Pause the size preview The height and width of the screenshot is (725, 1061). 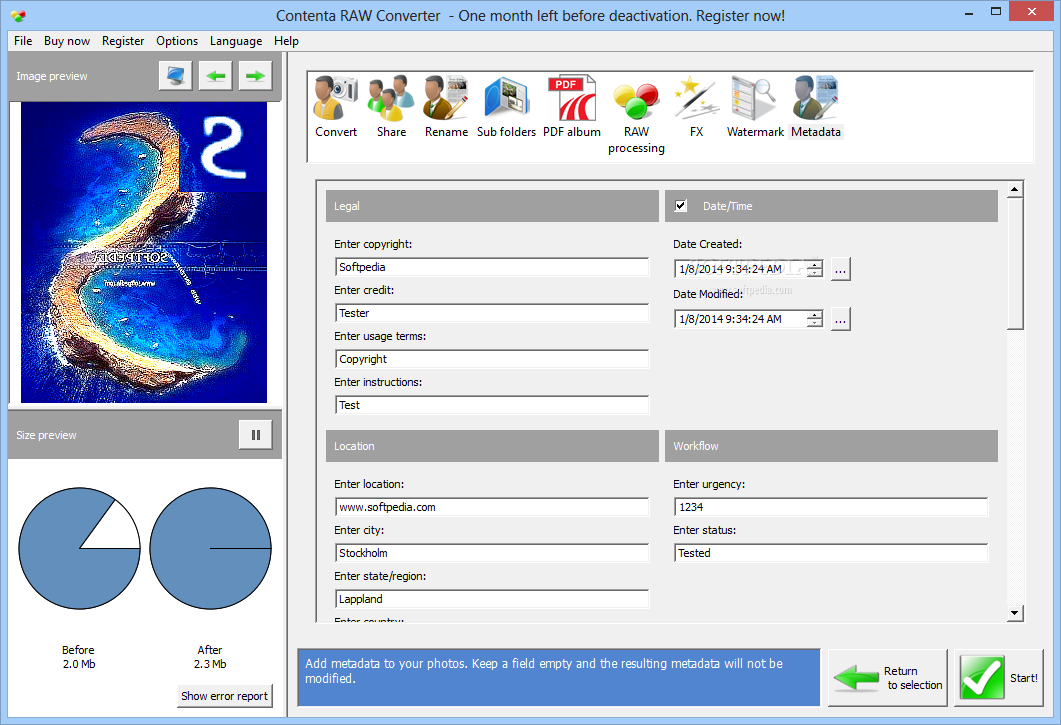256,435
